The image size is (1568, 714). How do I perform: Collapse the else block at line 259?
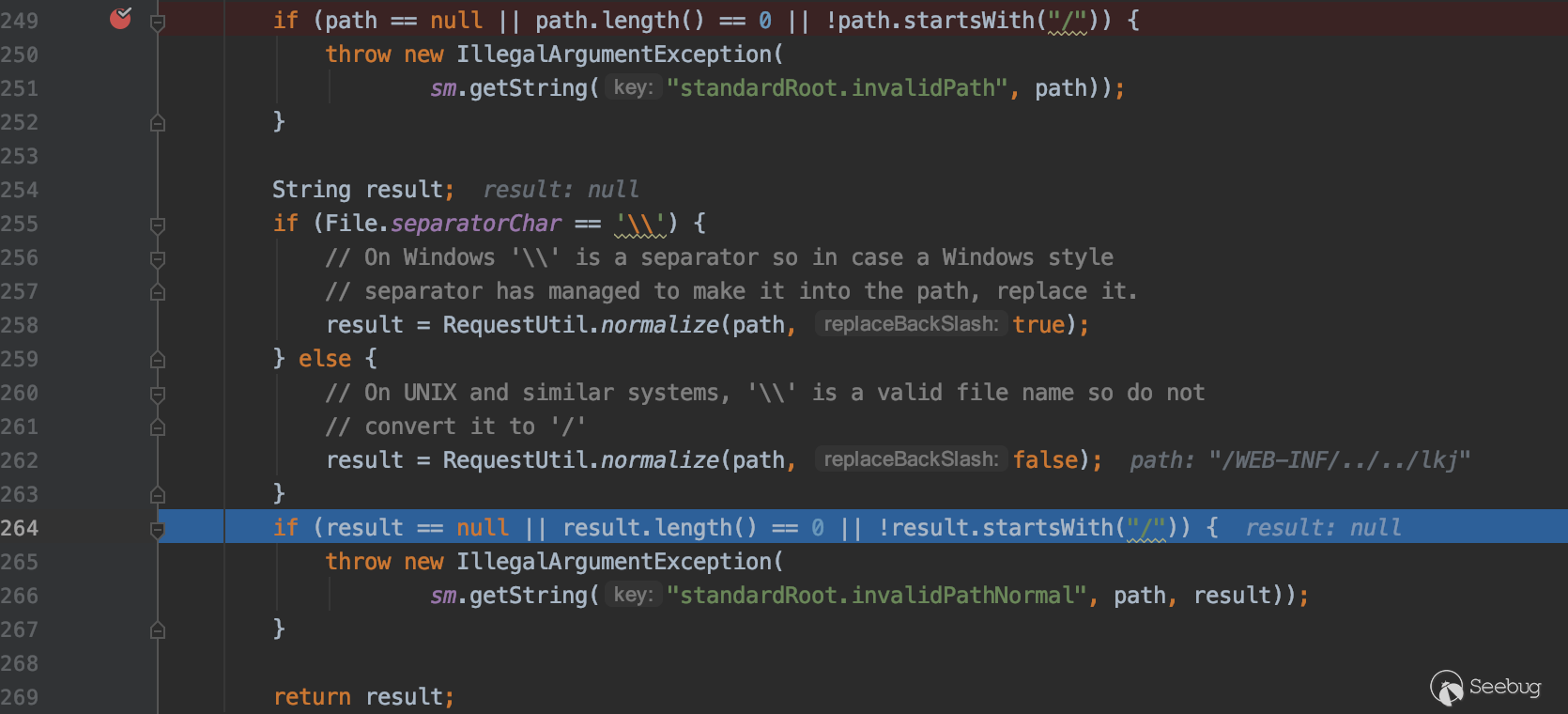tap(158, 359)
